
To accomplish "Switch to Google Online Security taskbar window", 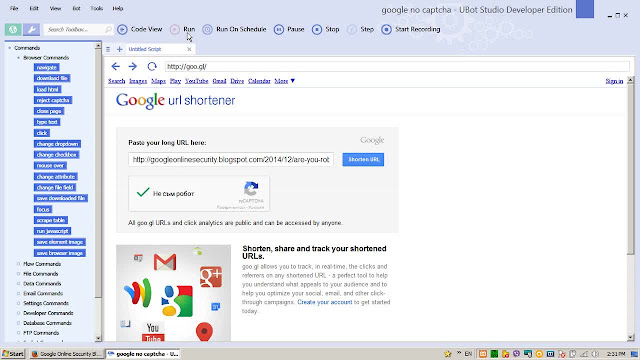I will click(67, 354).
